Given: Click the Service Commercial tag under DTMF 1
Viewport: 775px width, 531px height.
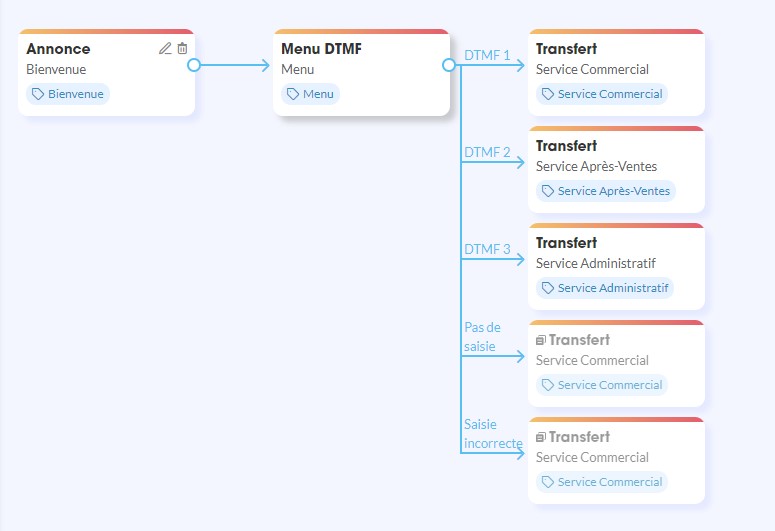Looking at the screenshot, I should [x=601, y=94].
